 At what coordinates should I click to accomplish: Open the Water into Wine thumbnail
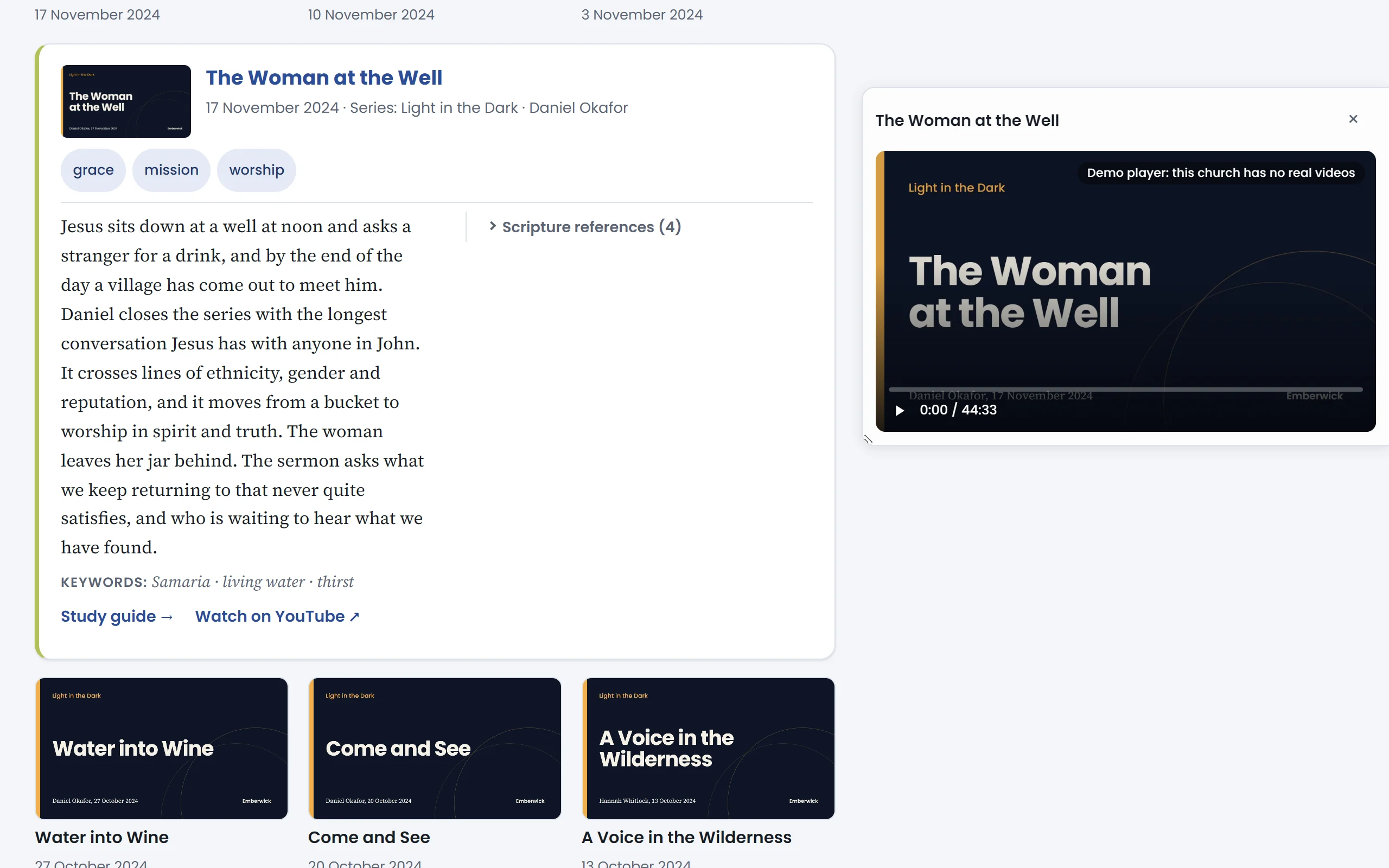click(161, 749)
